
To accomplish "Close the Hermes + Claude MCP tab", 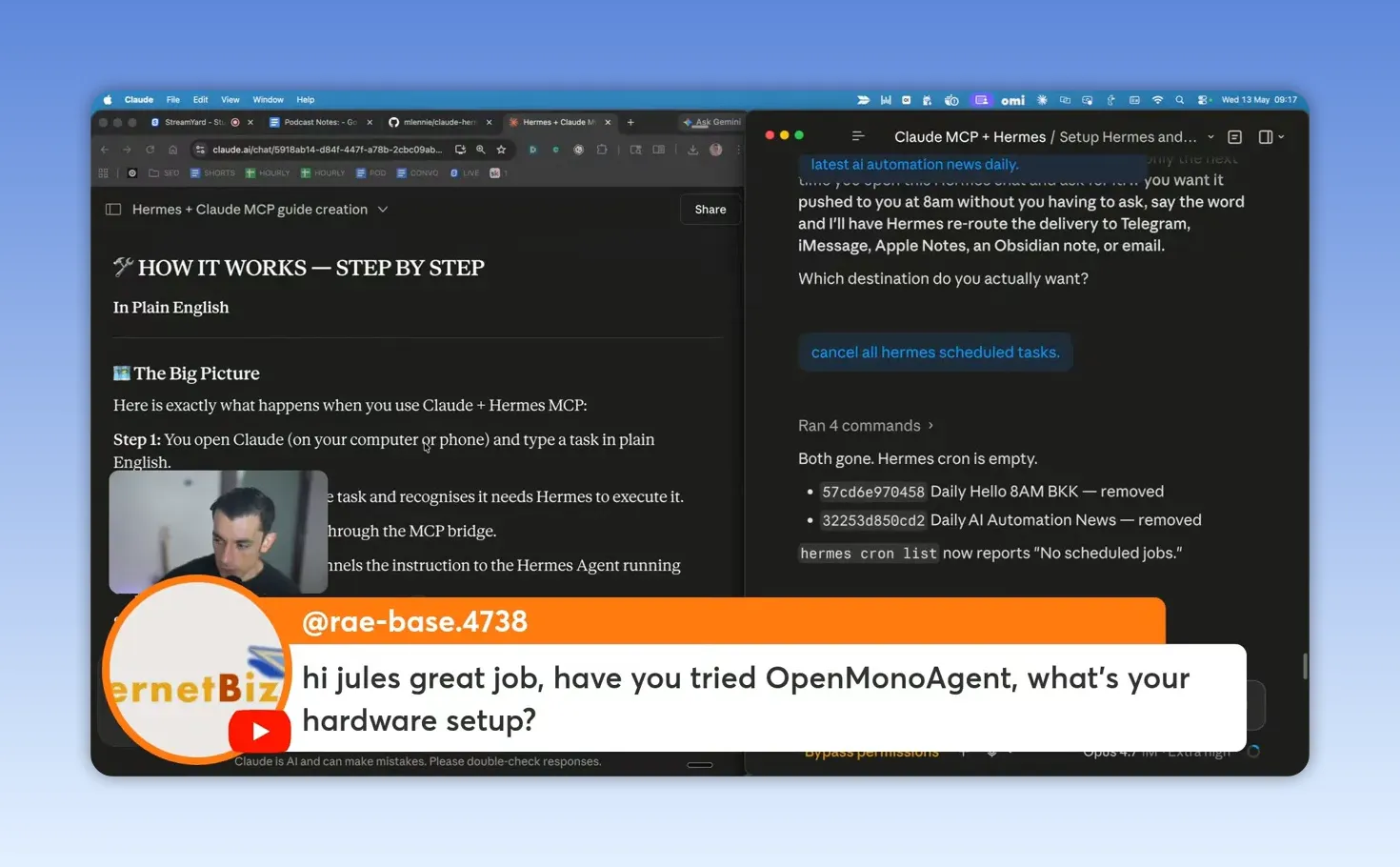I will point(608,122).
